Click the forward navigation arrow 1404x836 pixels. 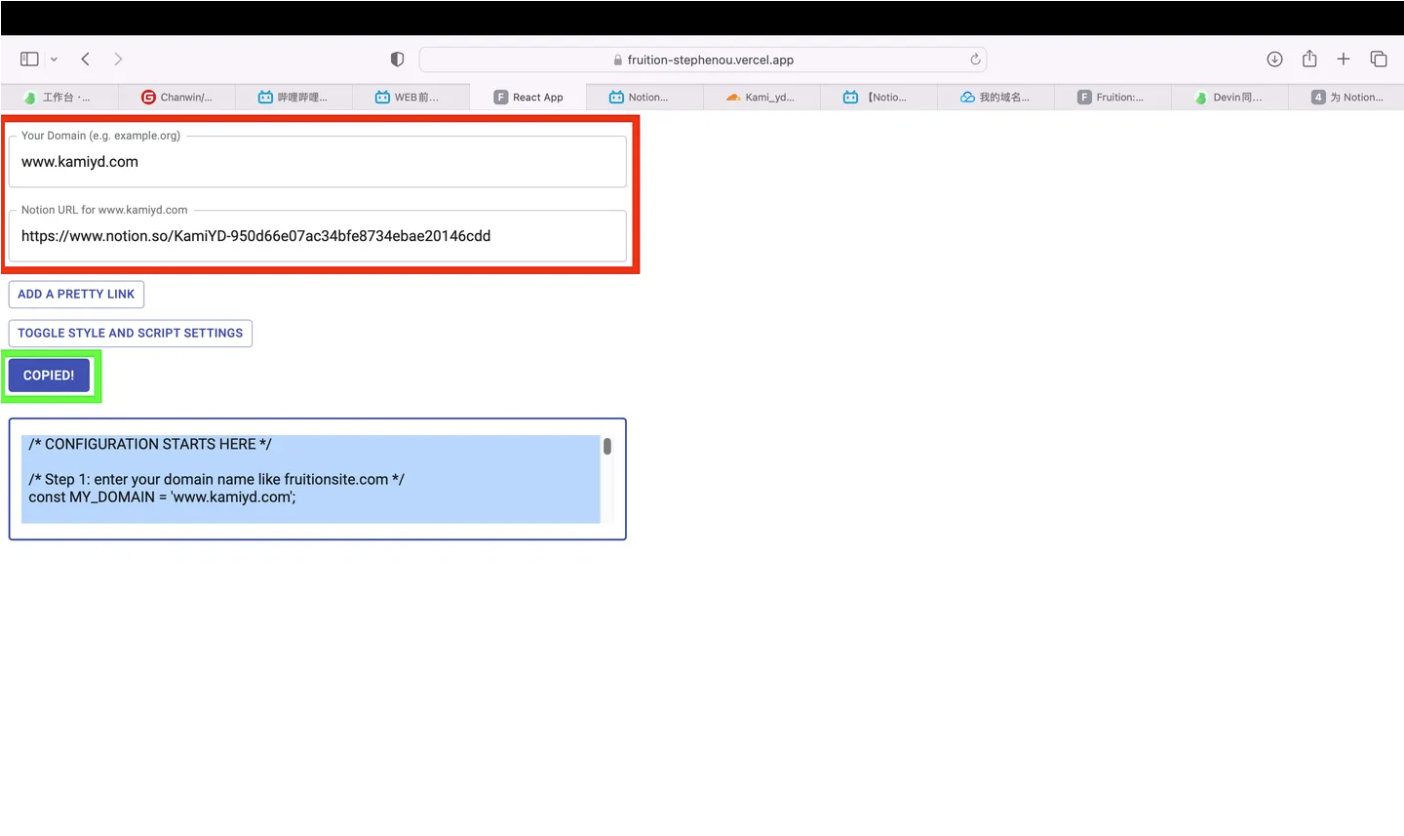[x=118, y=60]
